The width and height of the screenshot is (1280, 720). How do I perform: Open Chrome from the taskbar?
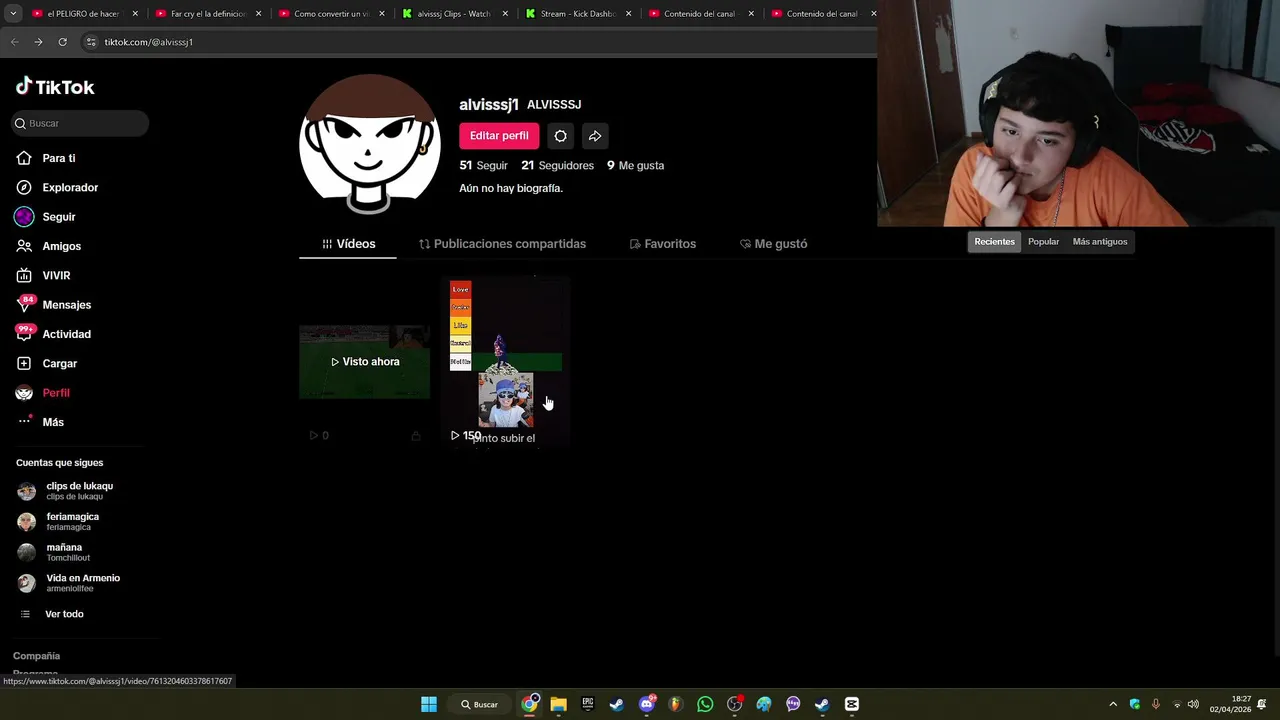tap(530, 704)
